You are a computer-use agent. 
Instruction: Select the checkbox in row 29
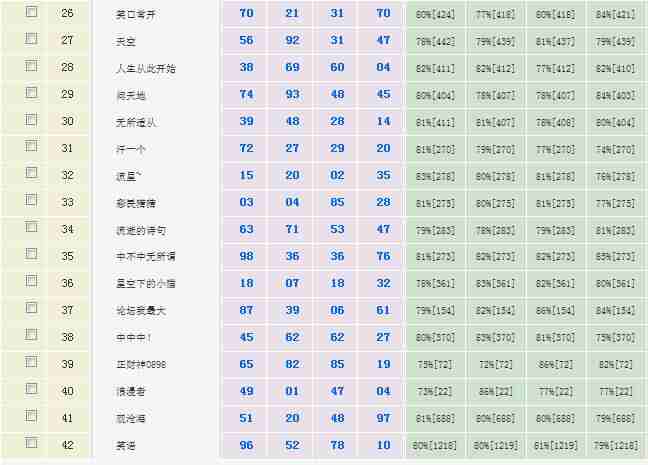(x=31, y=94)
